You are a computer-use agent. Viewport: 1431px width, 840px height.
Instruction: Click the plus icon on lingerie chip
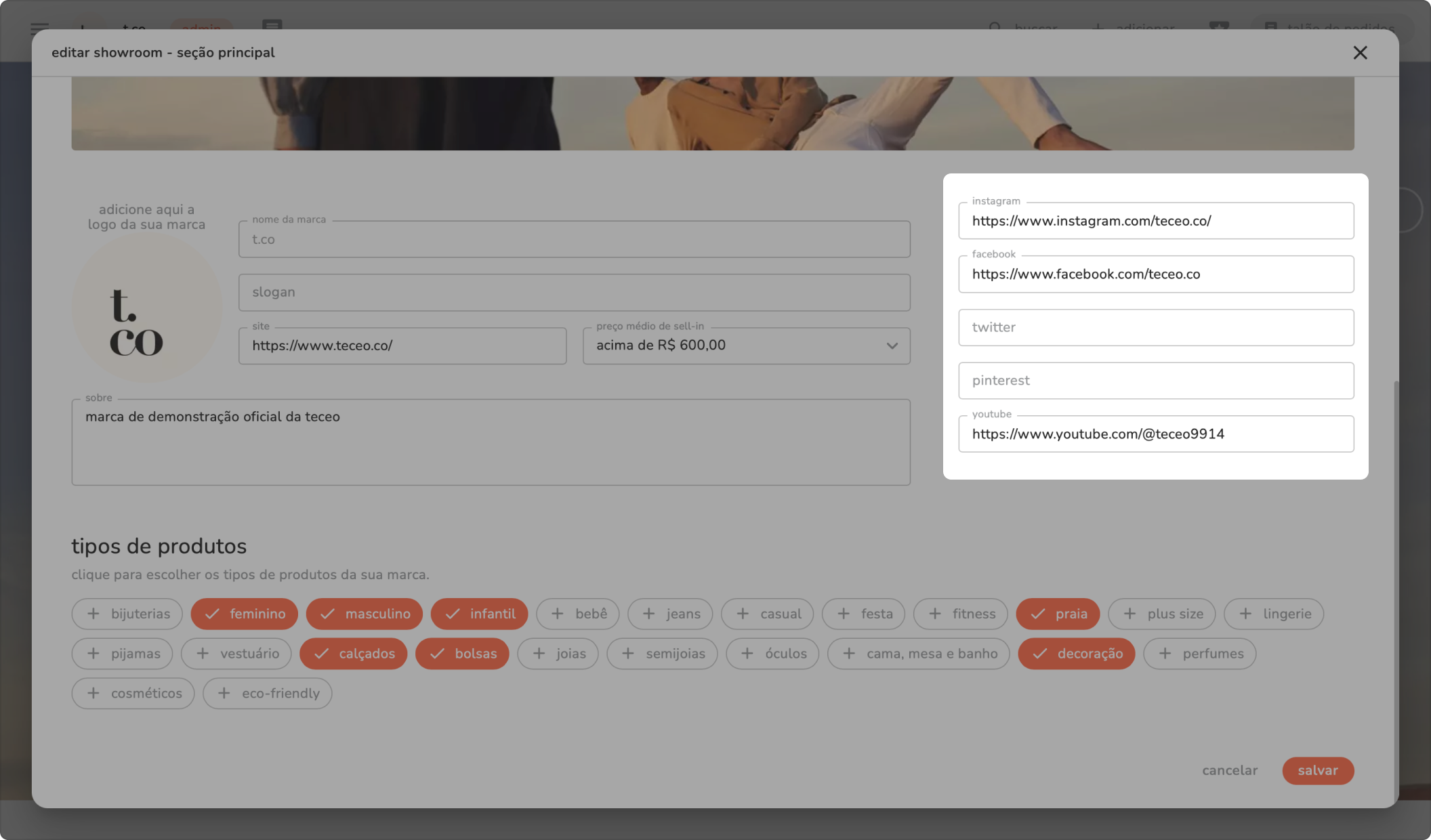coord(1245,614)
